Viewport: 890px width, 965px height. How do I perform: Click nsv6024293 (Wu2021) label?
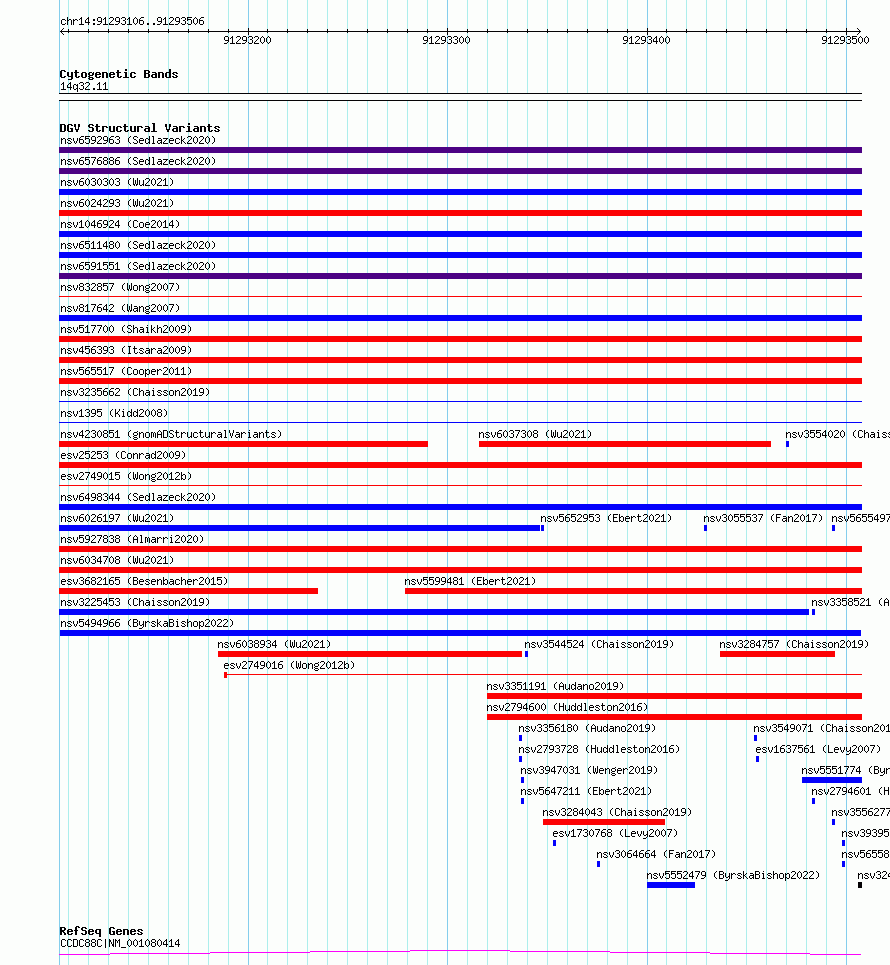click(117, 203)
